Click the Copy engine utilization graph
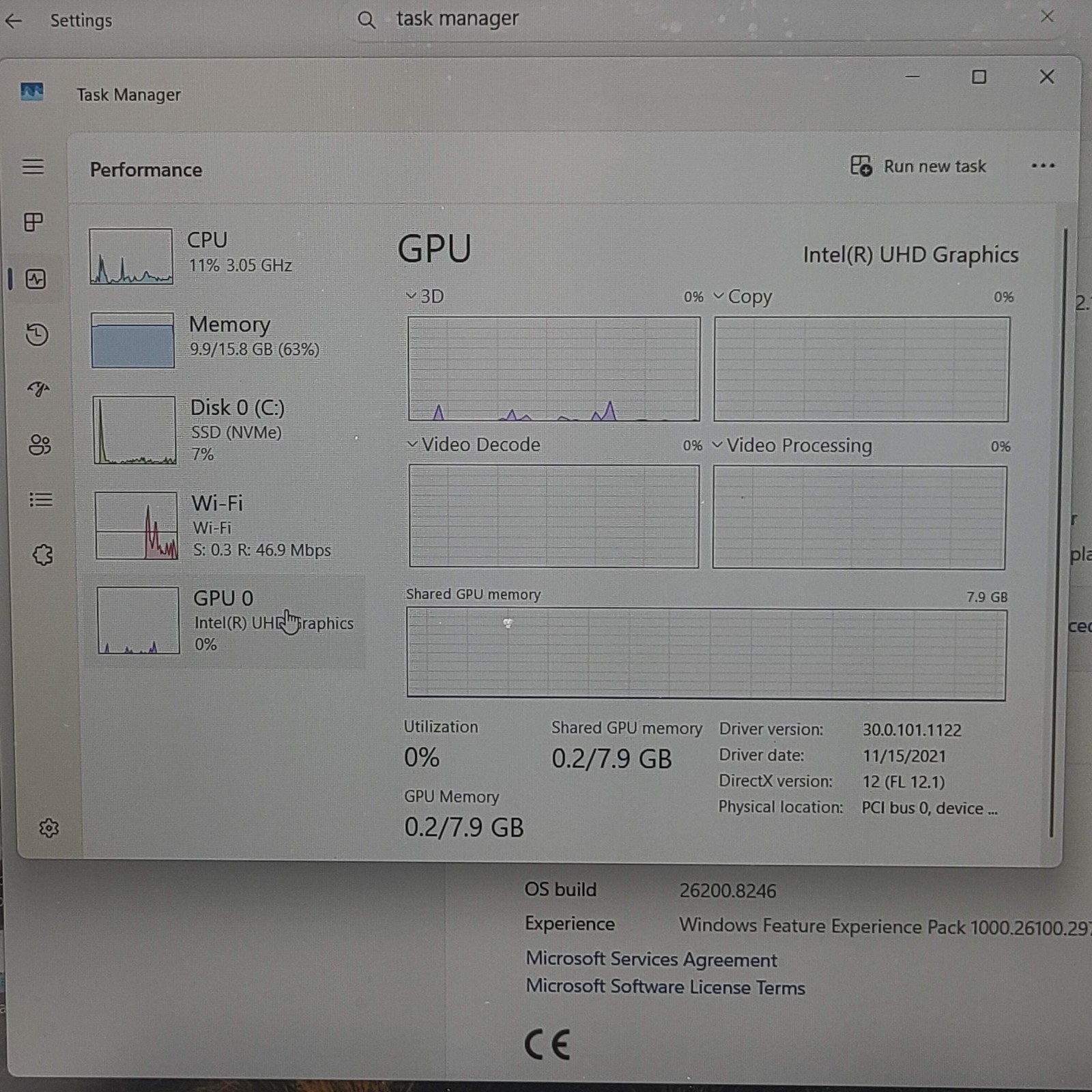 coord(861,369)
